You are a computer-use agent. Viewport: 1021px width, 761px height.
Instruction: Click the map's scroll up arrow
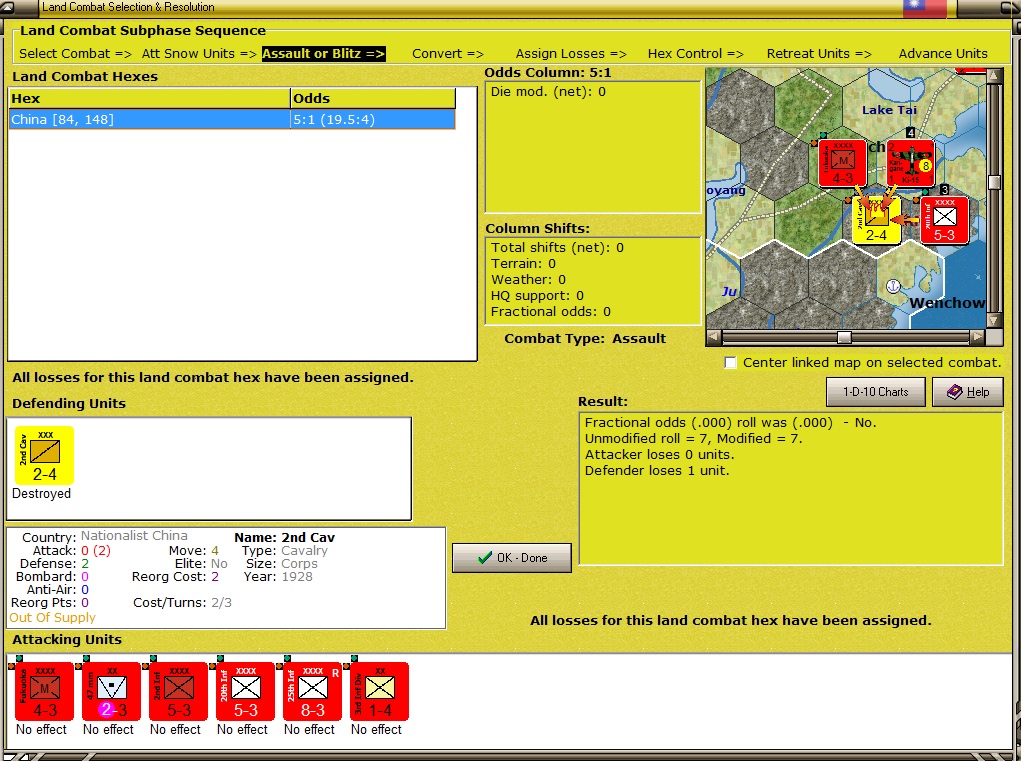tap(994, 76)
